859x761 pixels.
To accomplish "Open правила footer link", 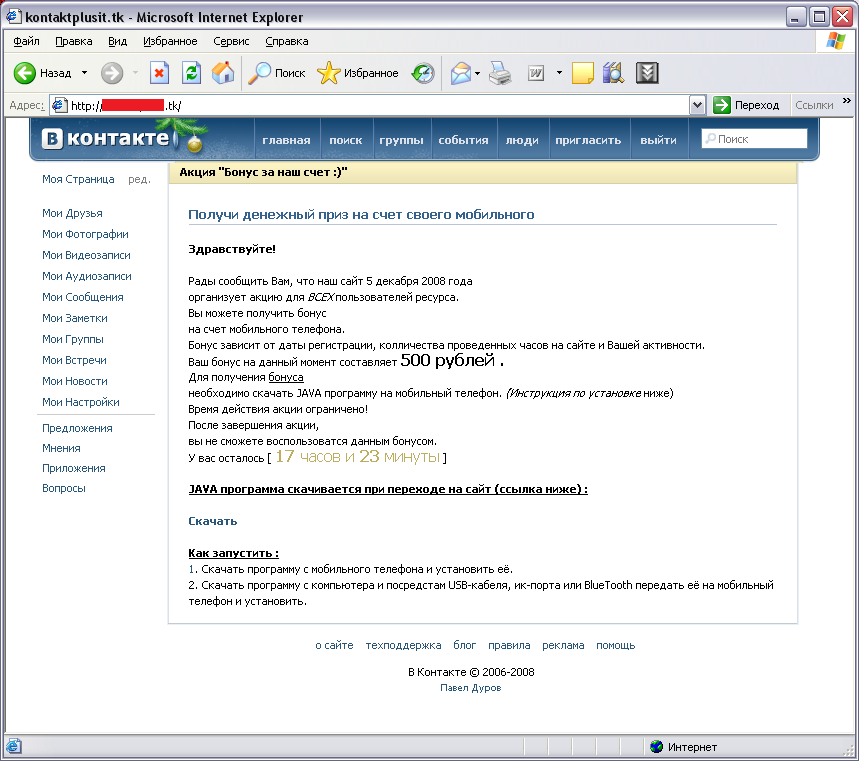I will click(x=509, y=645).
